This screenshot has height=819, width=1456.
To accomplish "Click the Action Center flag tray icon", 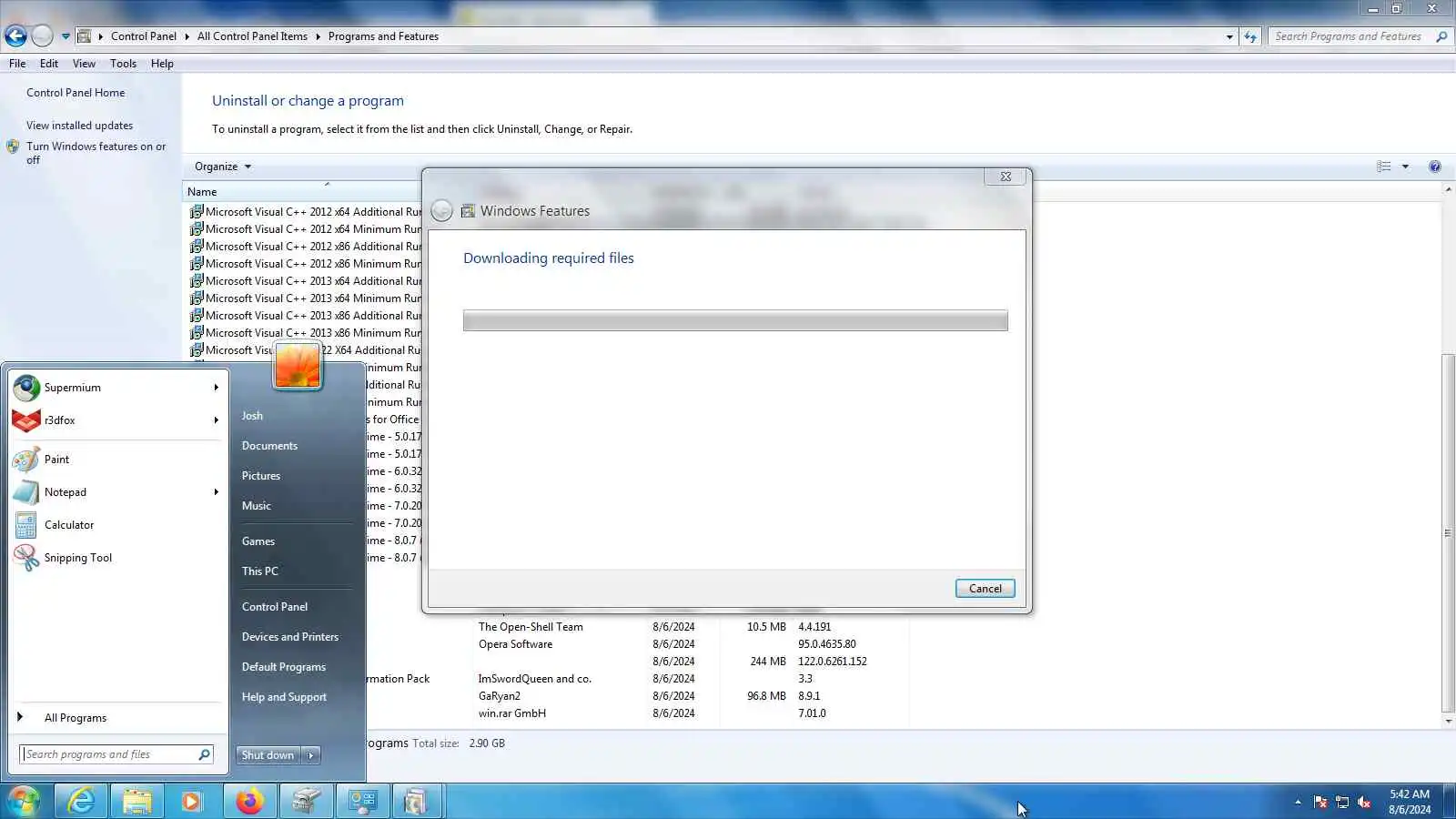I will [x=1320, y=802].
